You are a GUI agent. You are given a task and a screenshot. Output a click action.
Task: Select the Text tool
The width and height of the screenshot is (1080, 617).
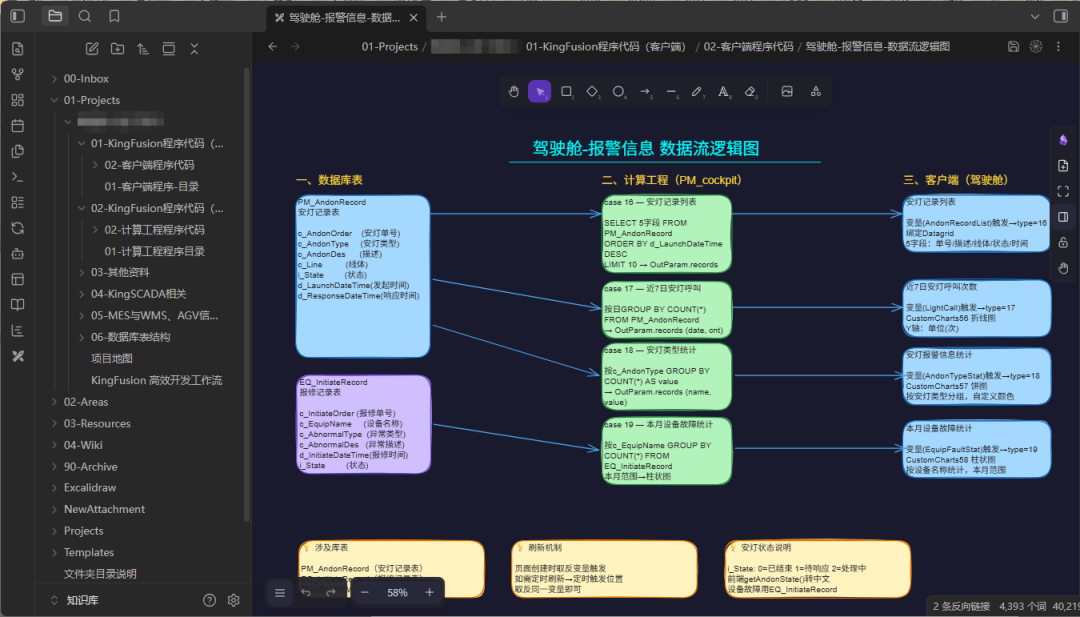[x=723, y=92]
